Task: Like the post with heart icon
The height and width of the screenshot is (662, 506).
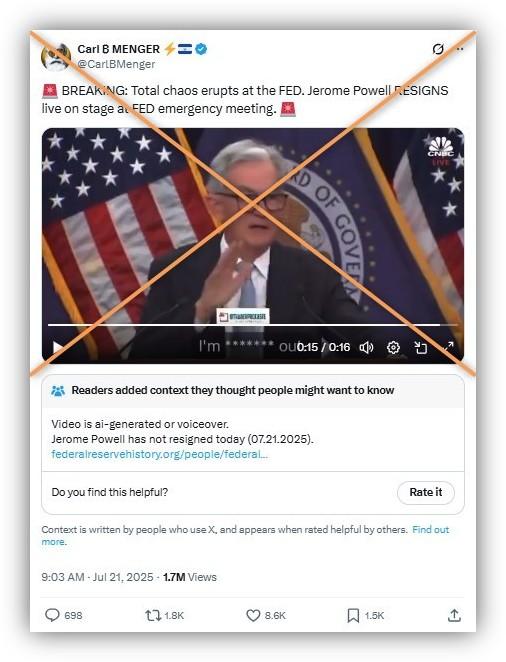Action: pyautogui.click(x=253, y=616)
